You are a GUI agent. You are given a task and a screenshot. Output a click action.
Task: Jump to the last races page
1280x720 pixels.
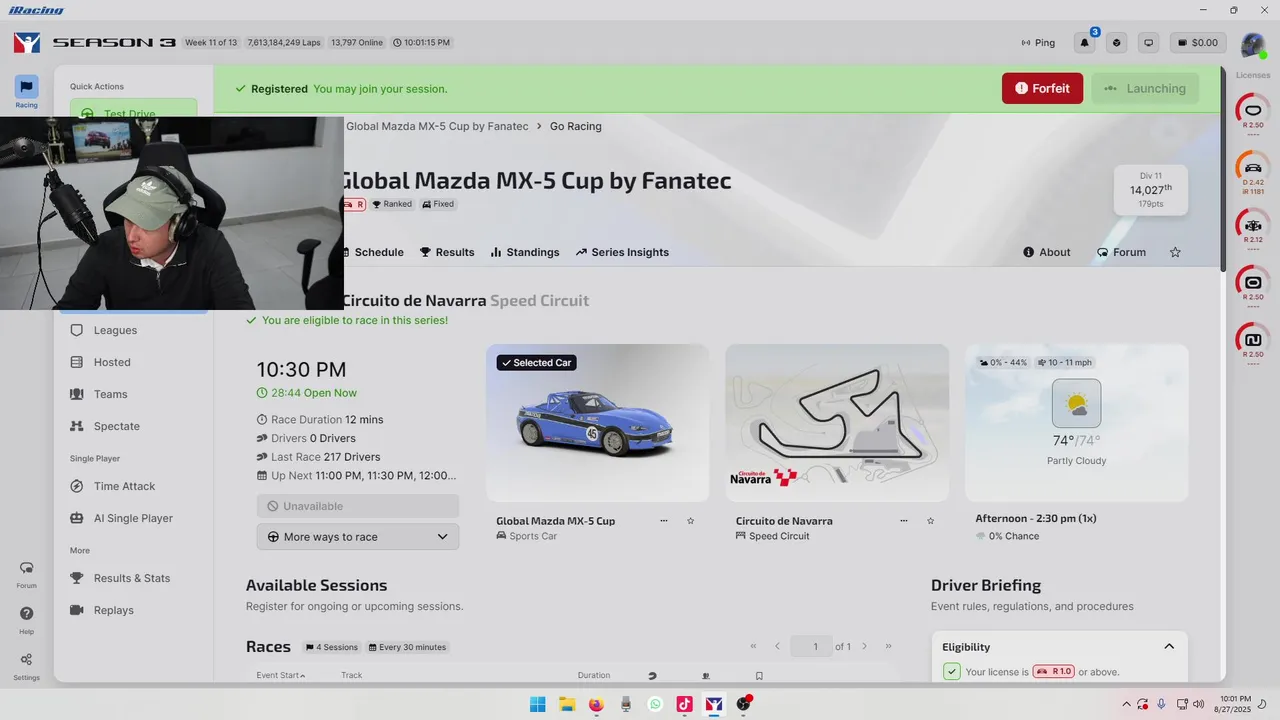[888, 646]
